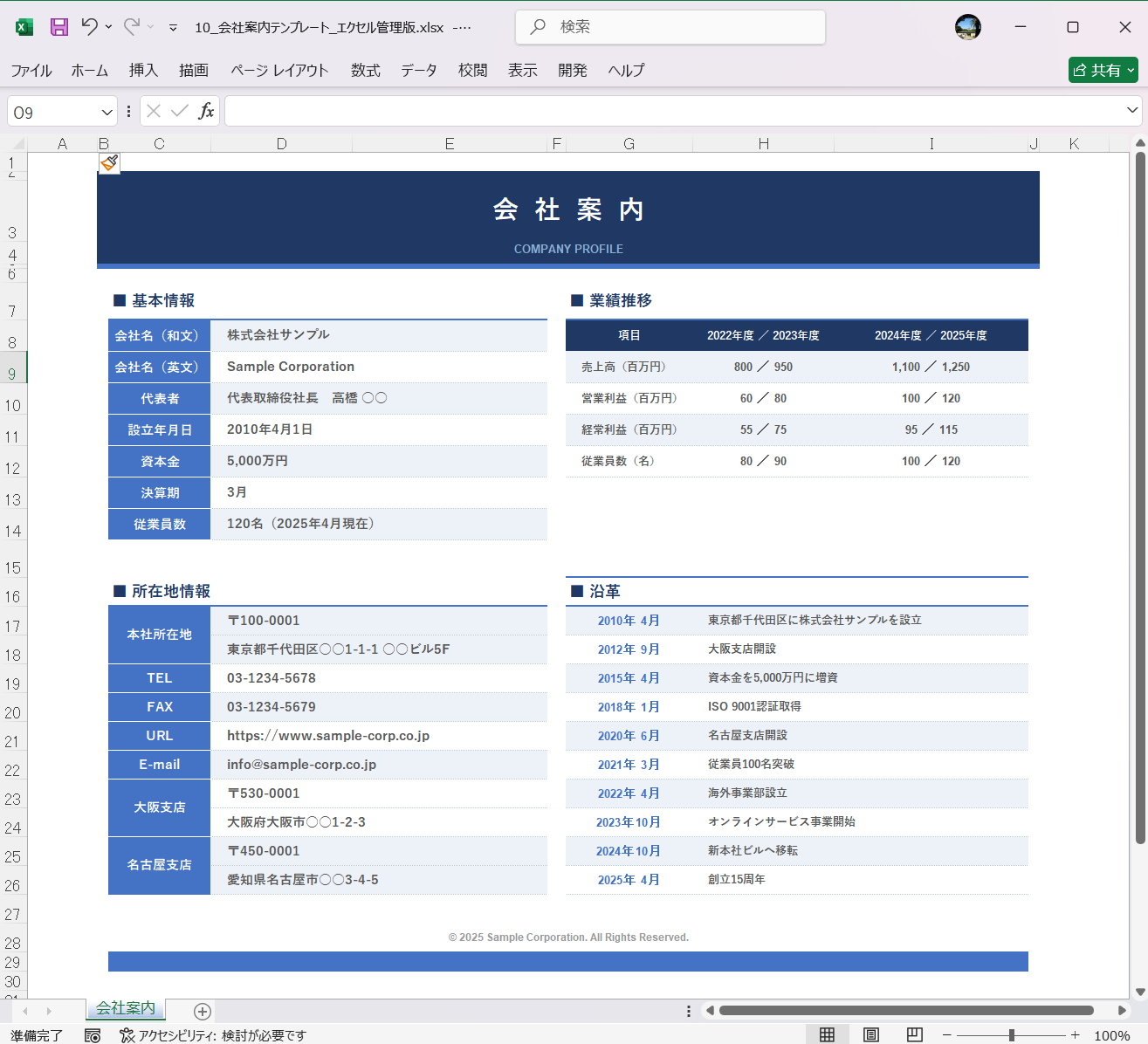Click the macro recording icon in status bar
Image resolution: width=1148 pixels, height=1044 pixels.
tap(93, 1034)
